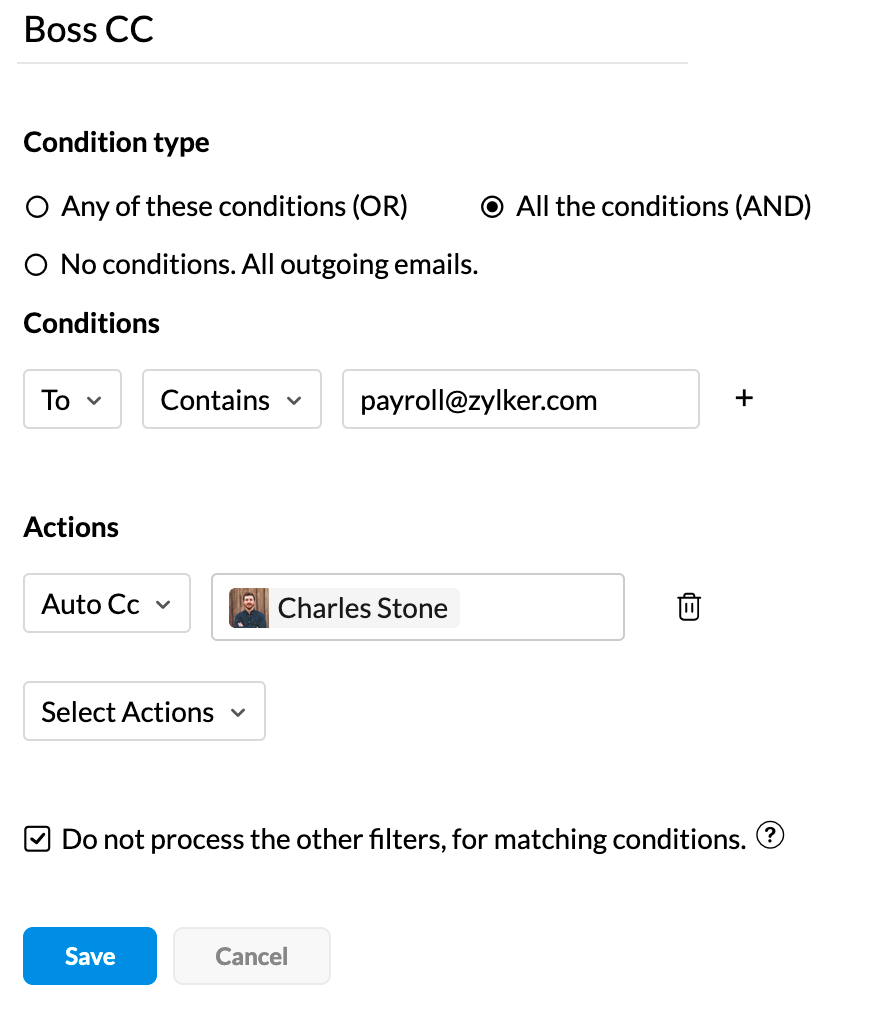The image size is (878, 1036).
Task: Open the 'Select Actions' dropdown
Action: (x=143, y=711)
